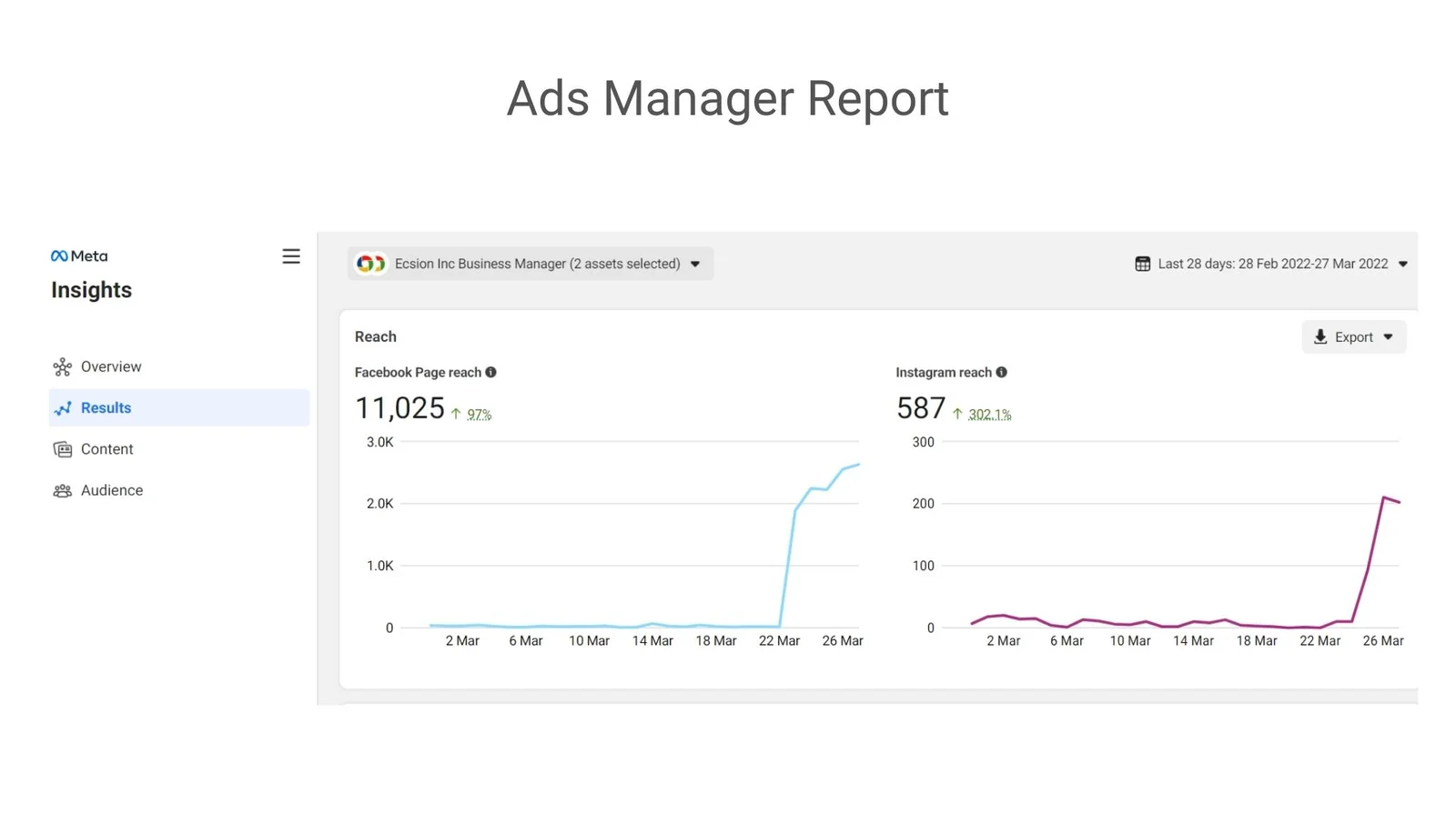Click the Ecsion Inc colorful logo icon
1456x824 pixels.
370,264
